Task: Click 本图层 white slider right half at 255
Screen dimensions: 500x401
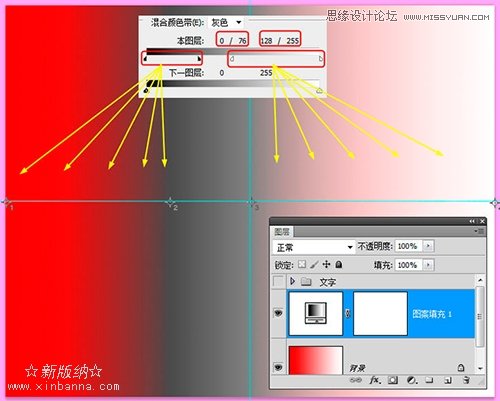Action: point(321,59)
